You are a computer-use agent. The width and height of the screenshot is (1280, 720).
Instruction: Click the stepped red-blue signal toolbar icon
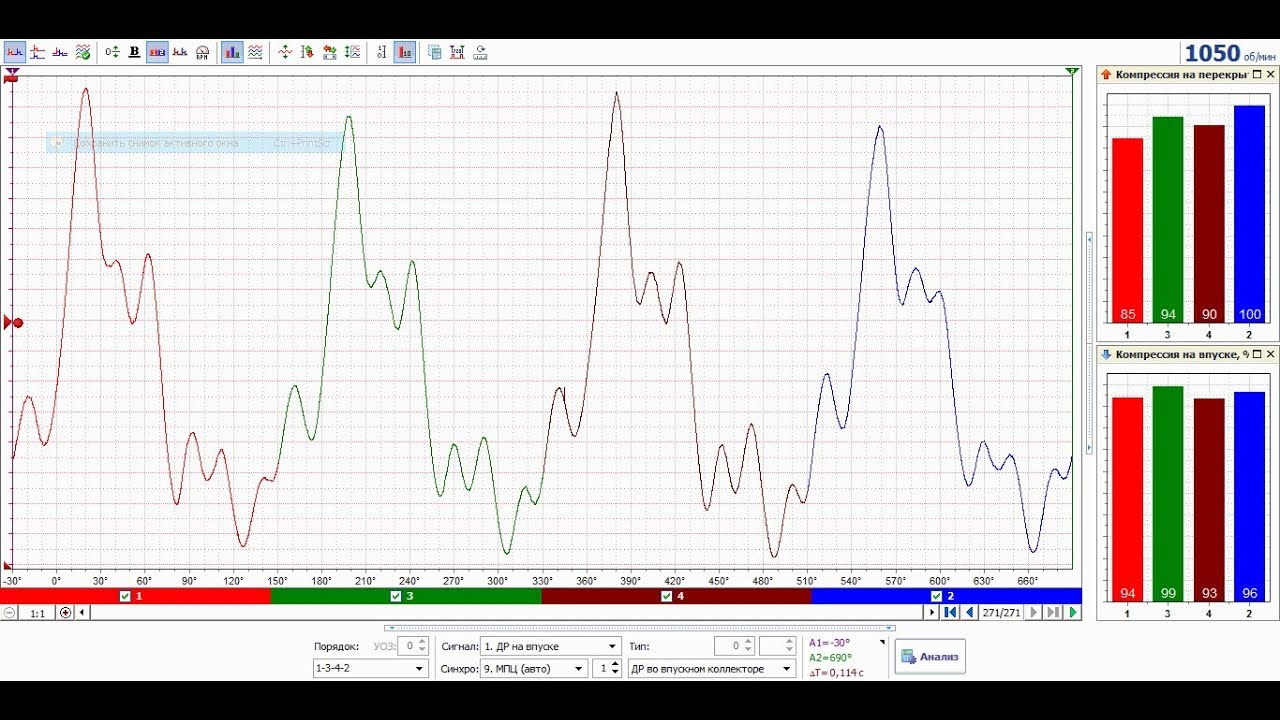[x=37, y=52]
